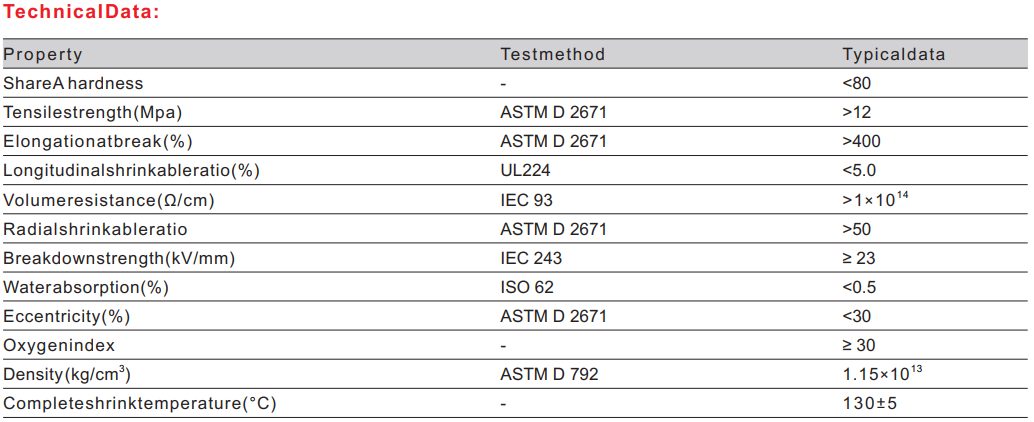This screenshot has height=422, width=1034.
Task: Click the ISO 62 test method
Action: tap(527, 288)
